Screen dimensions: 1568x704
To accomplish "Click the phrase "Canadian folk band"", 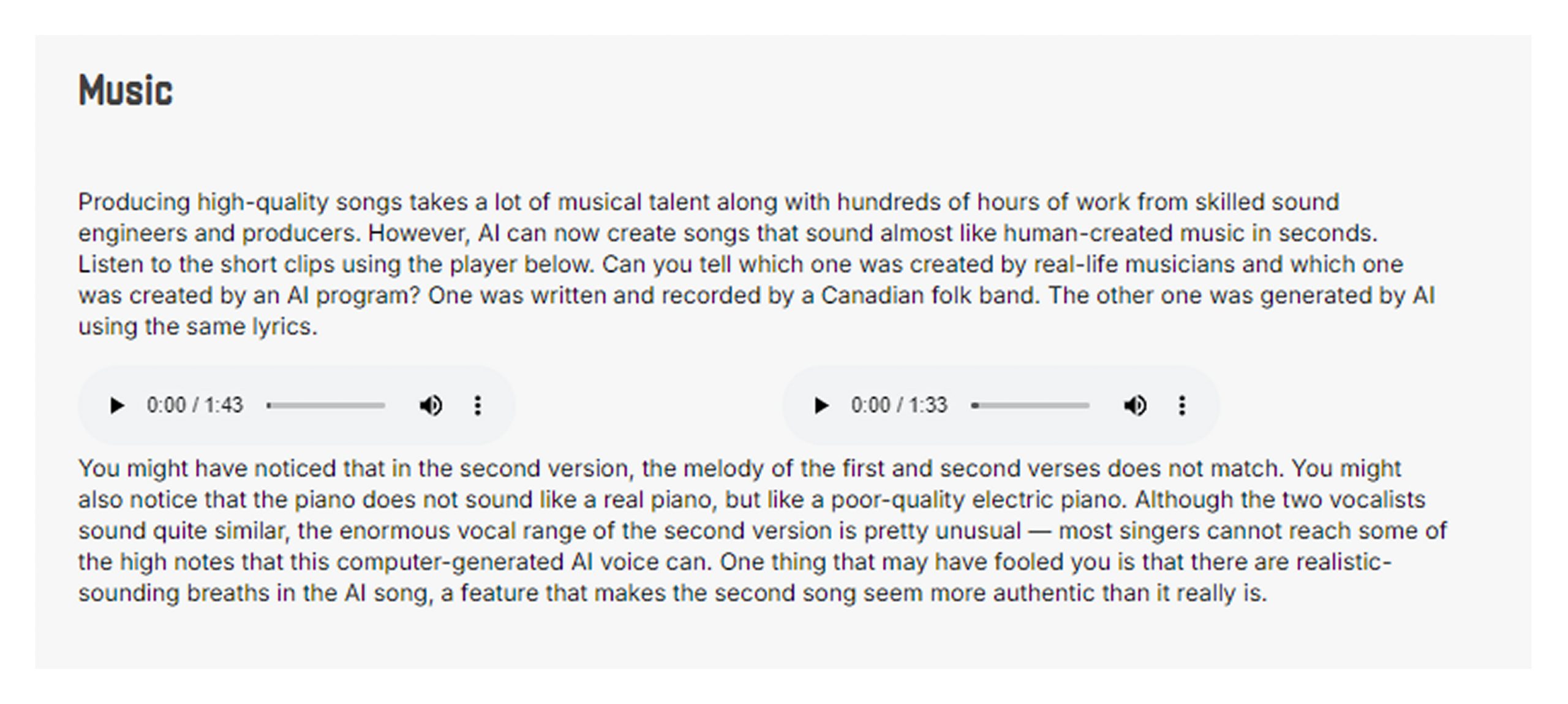I will [929, 296].
